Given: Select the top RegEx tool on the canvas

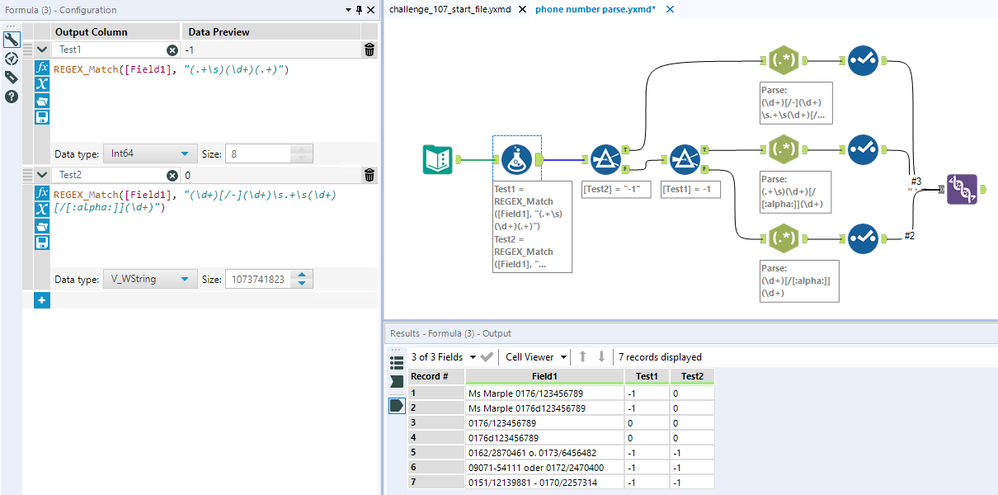Looking at the screenshot, I should coord(784,60).
